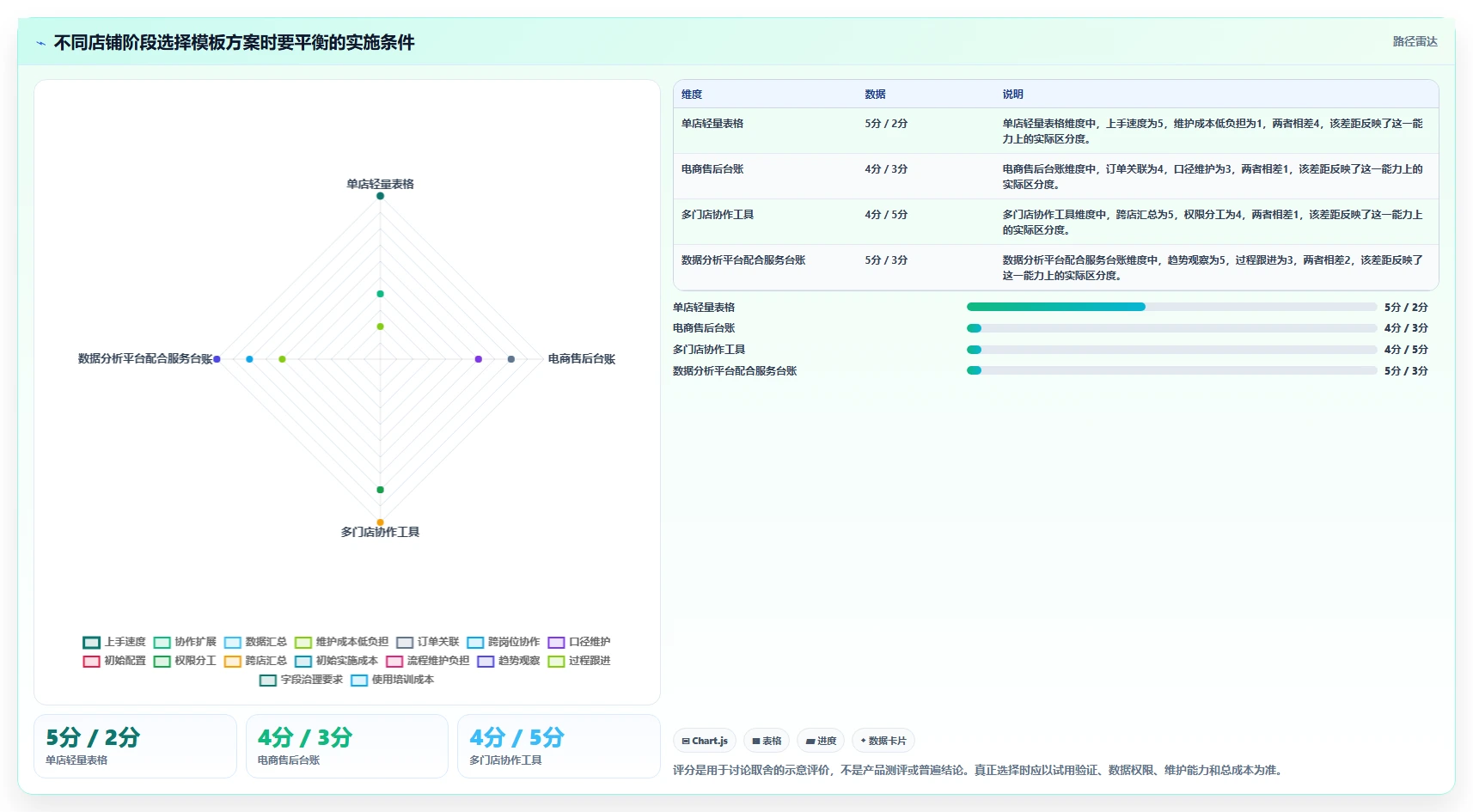This screenshot has width=1473, height=812.
Task: Click the top radar point at 单店轻量表格 axis
Action: click(380, 196)
